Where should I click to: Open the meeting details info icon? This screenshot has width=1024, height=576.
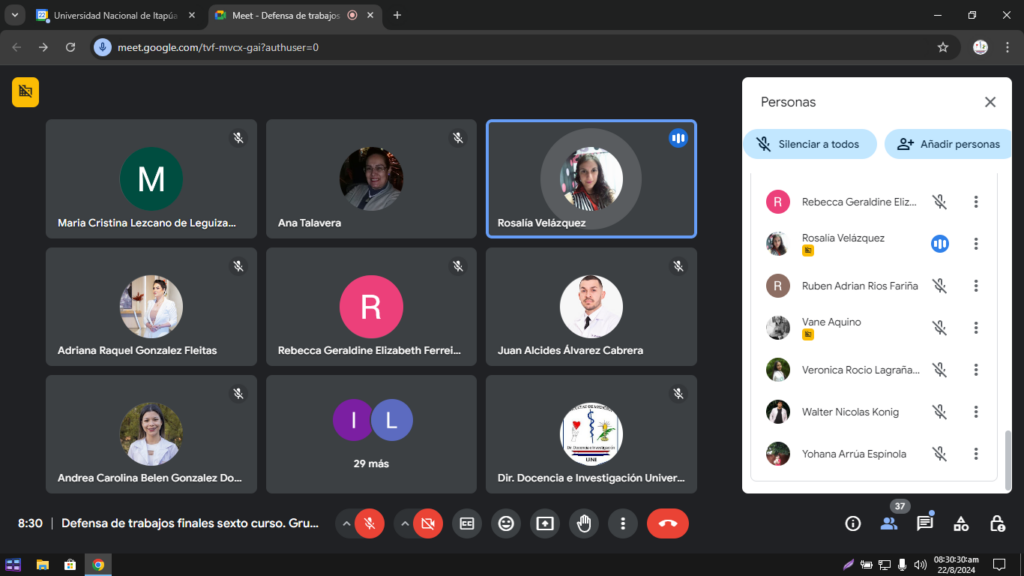[x=853, y=523]
